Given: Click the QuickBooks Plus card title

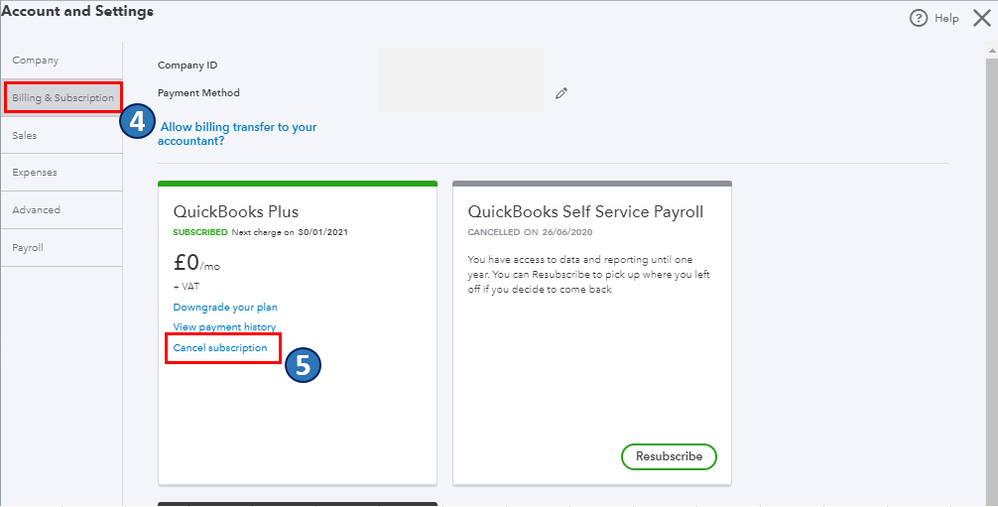Looking at the screenshot, I should click(236, 212).
